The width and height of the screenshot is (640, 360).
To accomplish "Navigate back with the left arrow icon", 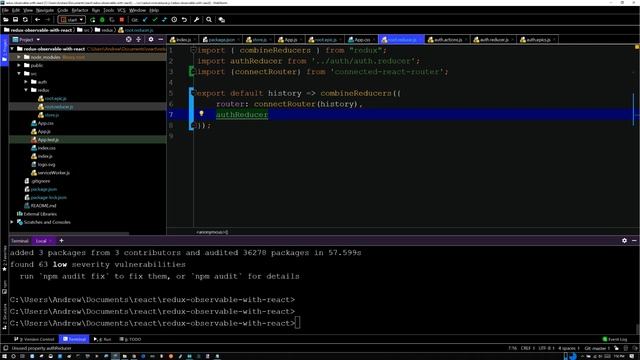I will [x=38, y=20].
